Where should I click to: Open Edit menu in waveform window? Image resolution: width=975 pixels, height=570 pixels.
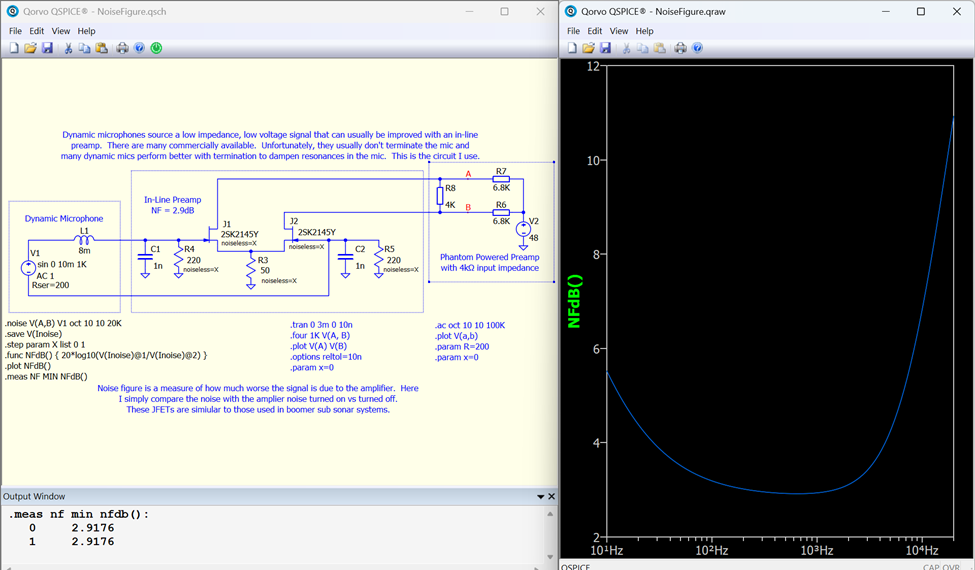(x=594, y=31)
